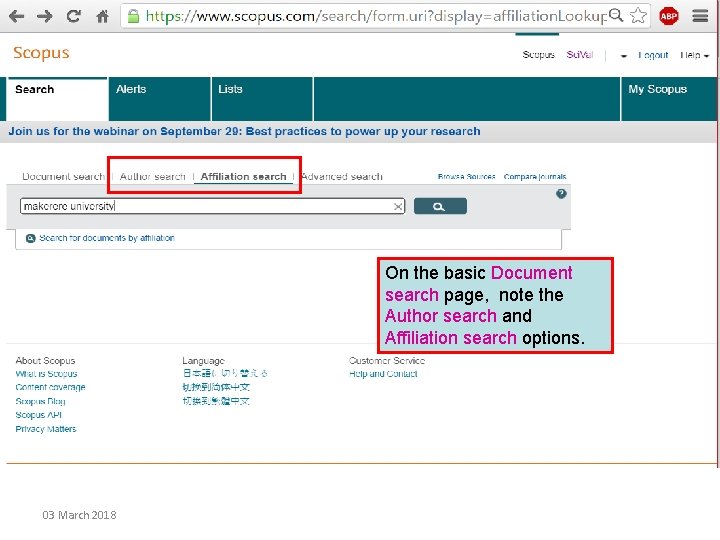Click the green padlock security icon
Screen dimensions: 720x540
[134, 16]
